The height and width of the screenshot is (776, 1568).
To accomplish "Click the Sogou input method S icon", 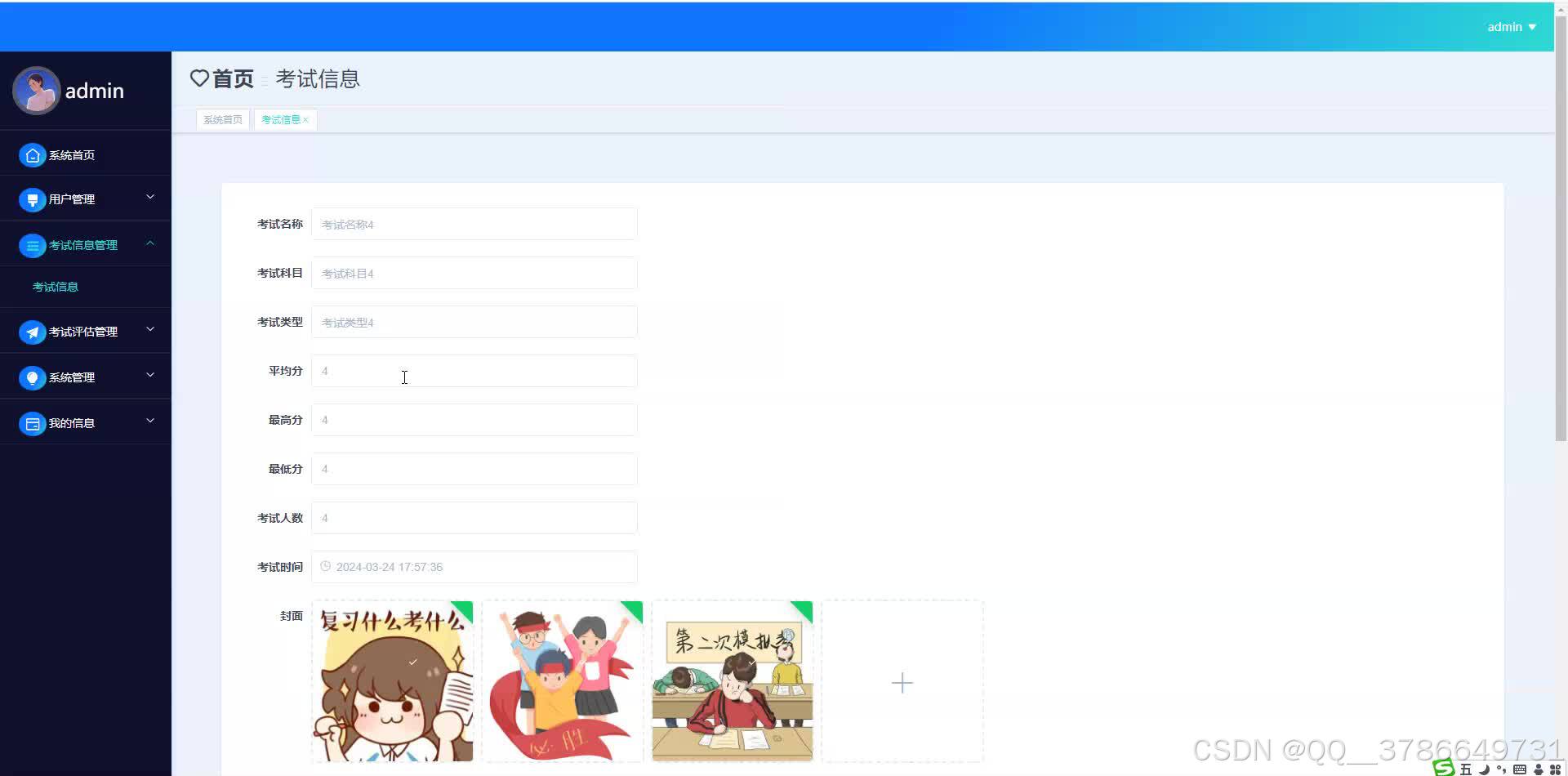I will pos(1444,768).
